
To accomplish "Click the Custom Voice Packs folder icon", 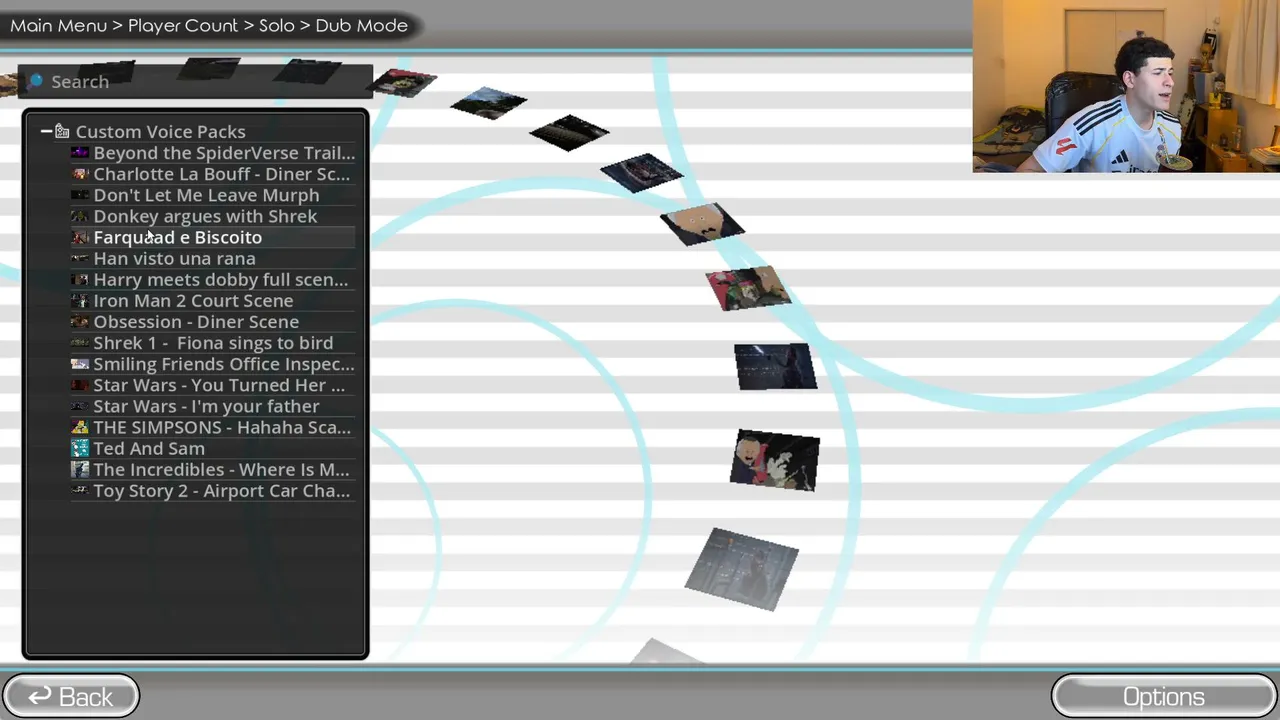I will (62, 131).
